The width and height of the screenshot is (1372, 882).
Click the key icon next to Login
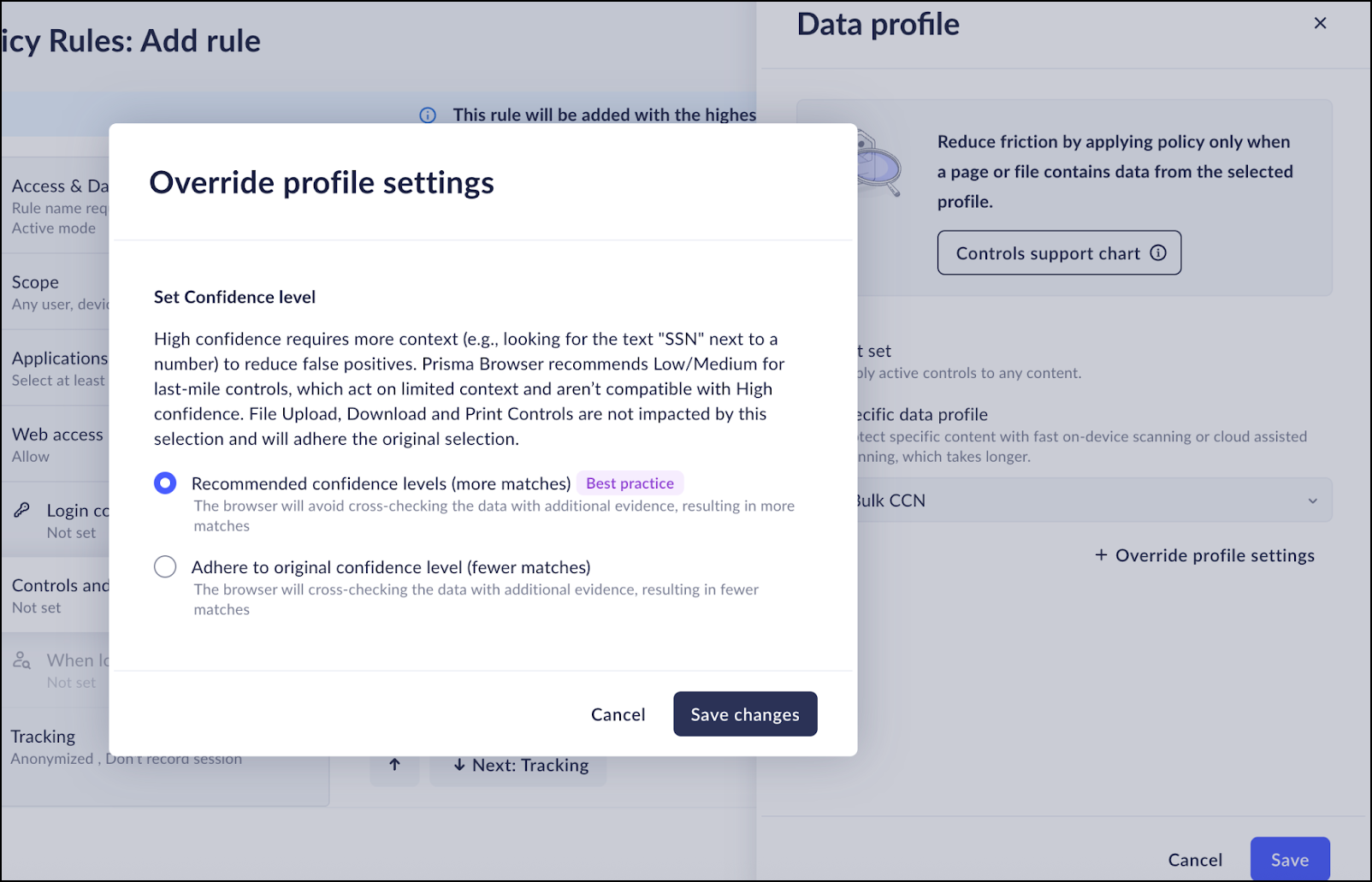pos(22,510)
